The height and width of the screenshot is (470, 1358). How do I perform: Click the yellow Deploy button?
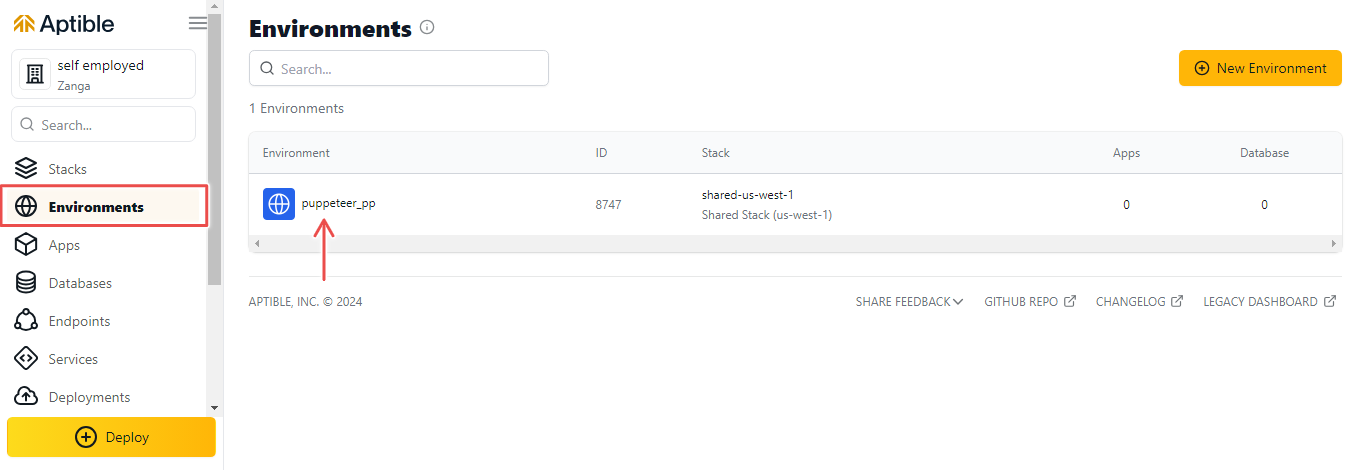111,437
